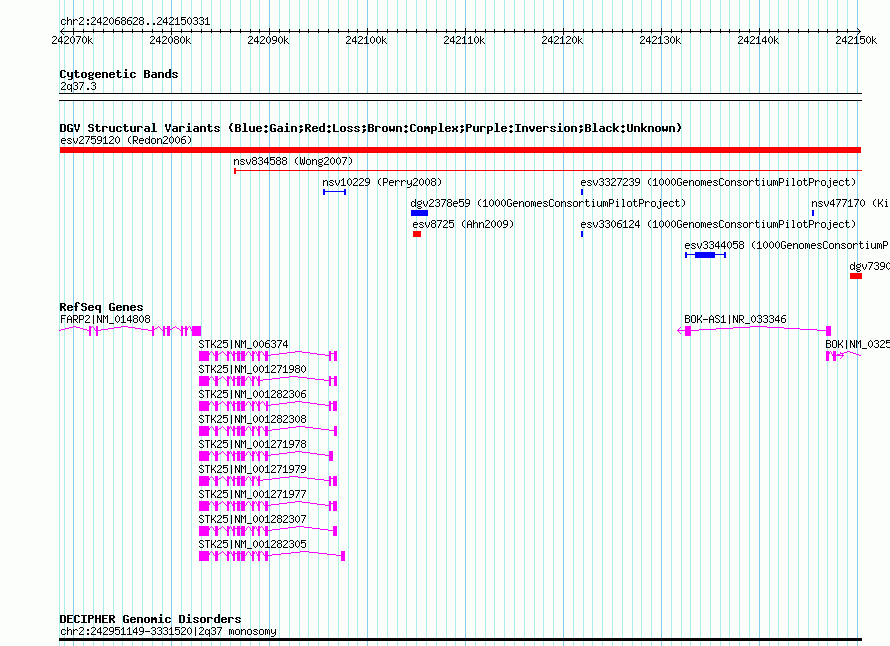
Task: Click the 2q37.3 band label
Action: [x=78, y=86]
